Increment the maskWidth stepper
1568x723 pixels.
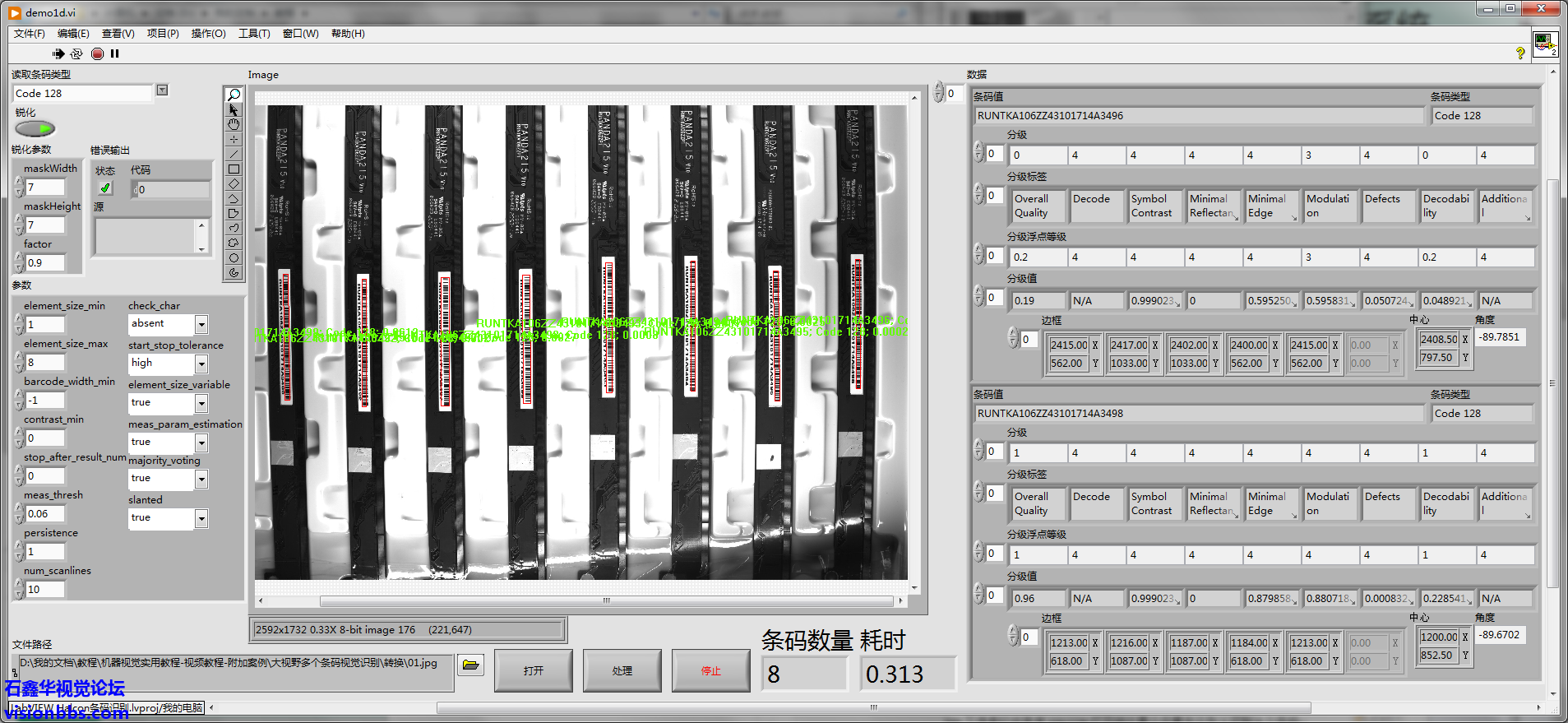(x=19, y=183)
